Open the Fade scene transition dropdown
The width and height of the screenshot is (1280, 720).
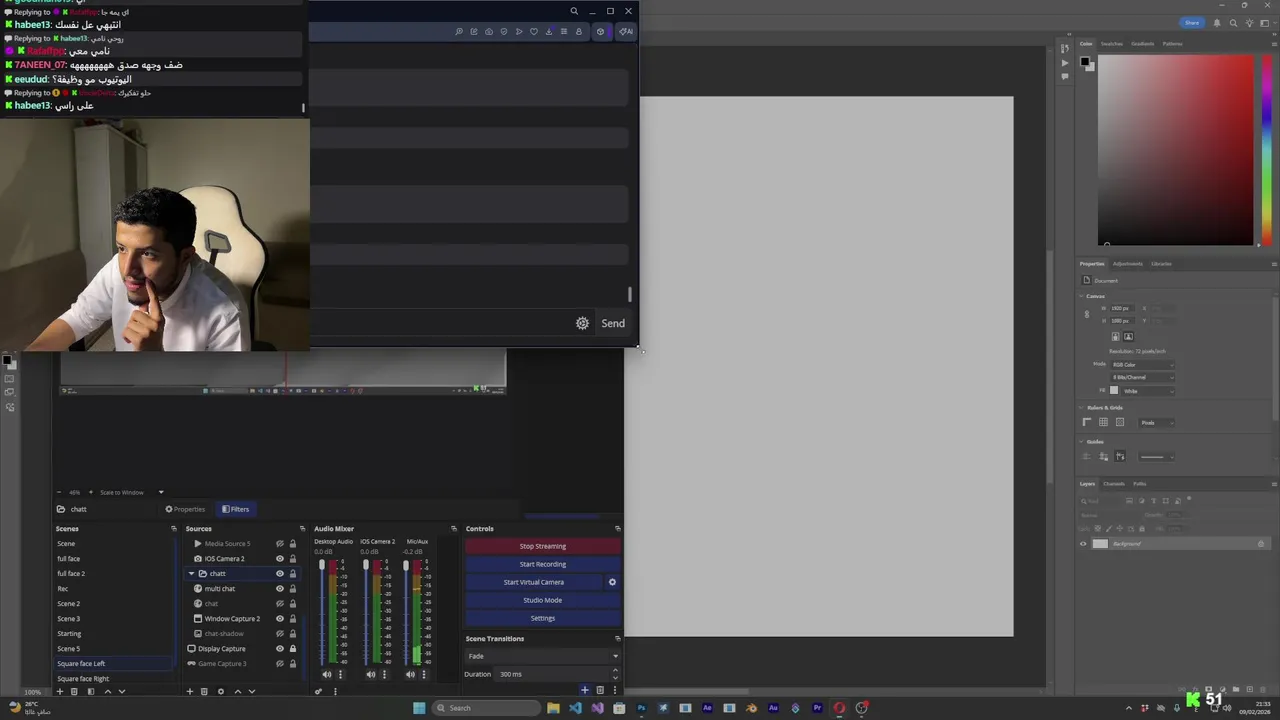(543, 656)
